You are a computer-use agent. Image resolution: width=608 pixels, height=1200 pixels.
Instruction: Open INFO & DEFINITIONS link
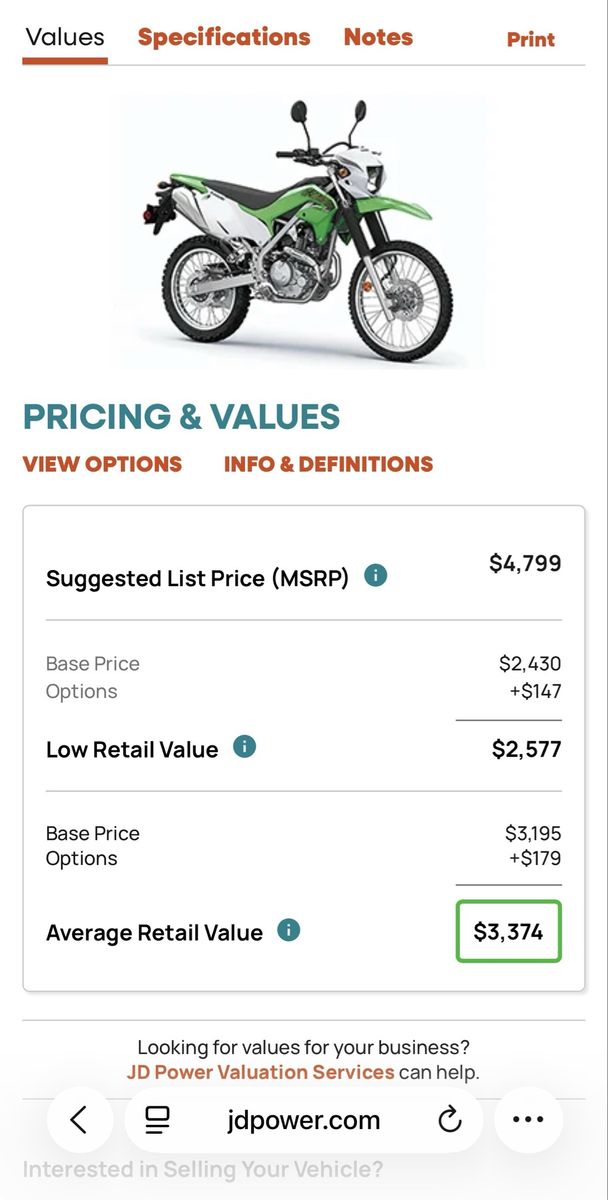[328, 464]
